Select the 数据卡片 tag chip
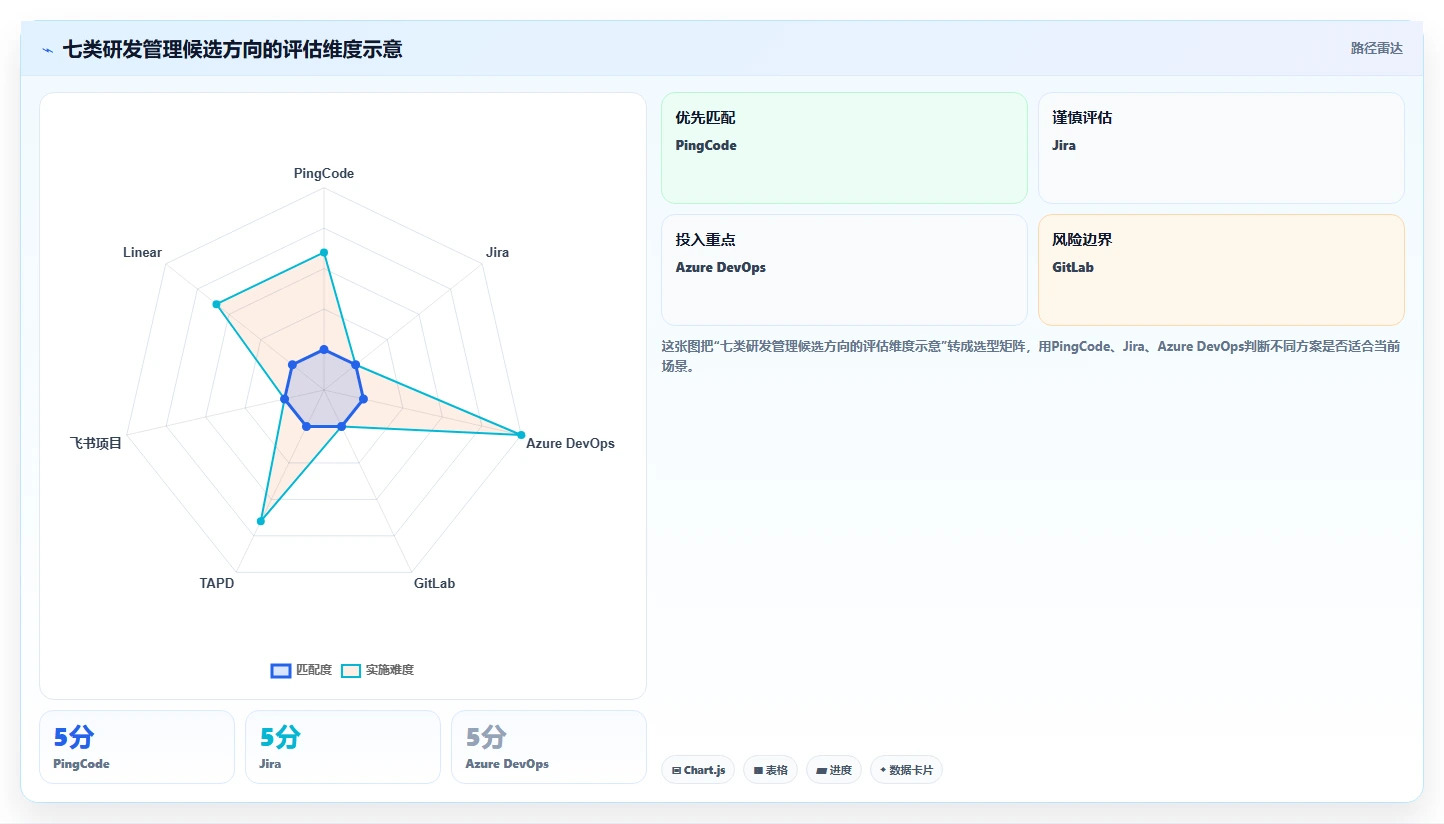The image size is (1444, 824). click(x=906, y=770)
